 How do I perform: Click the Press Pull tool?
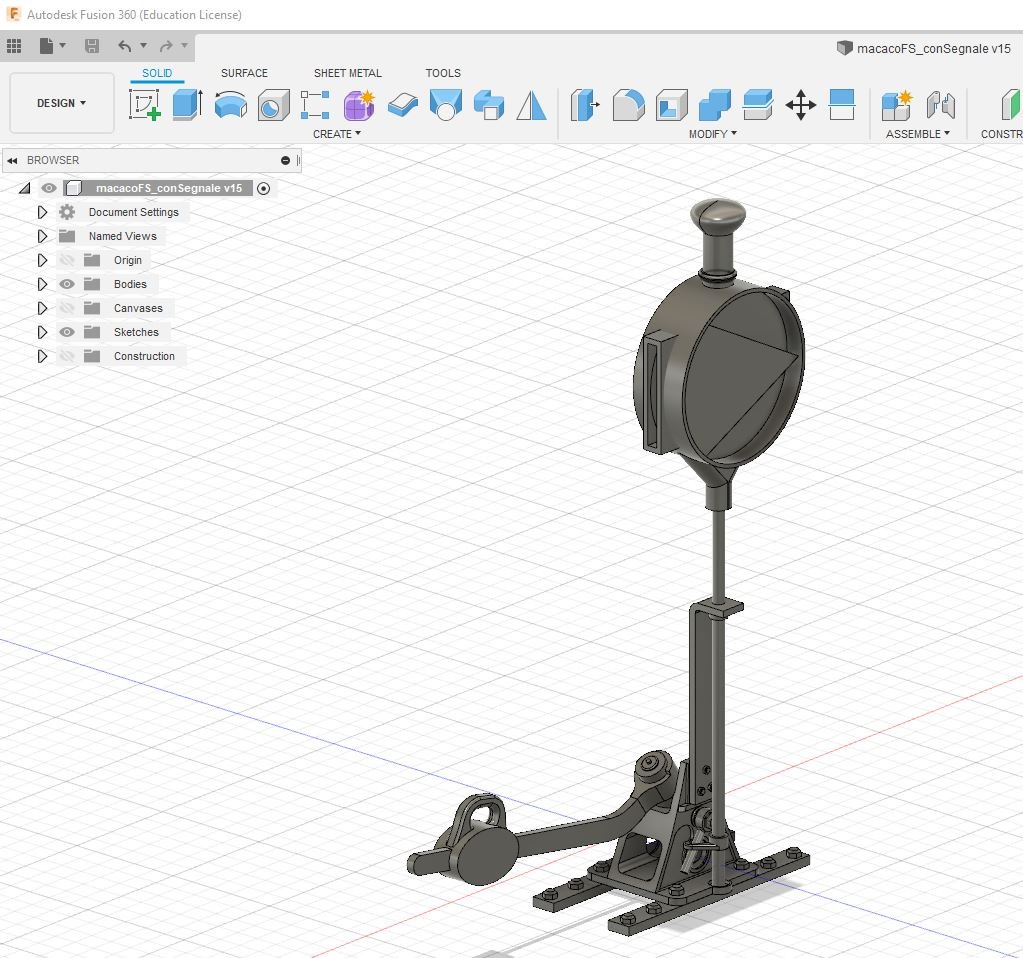point(585,104)
